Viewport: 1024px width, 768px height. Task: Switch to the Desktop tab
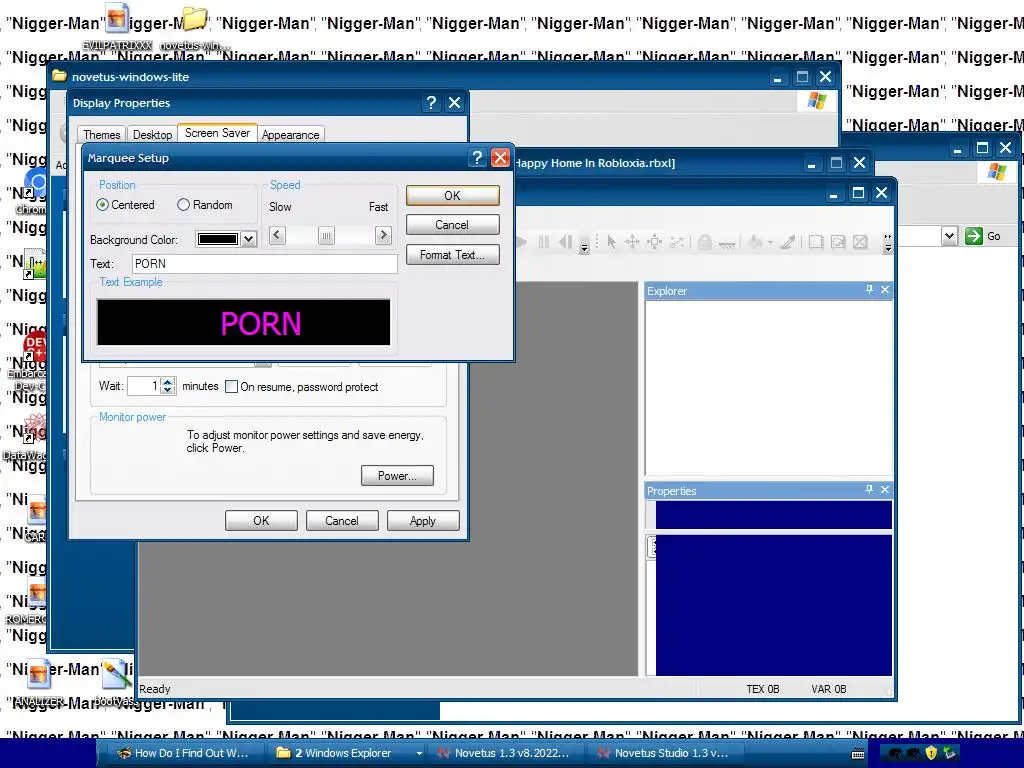click(x=152, y=135)
